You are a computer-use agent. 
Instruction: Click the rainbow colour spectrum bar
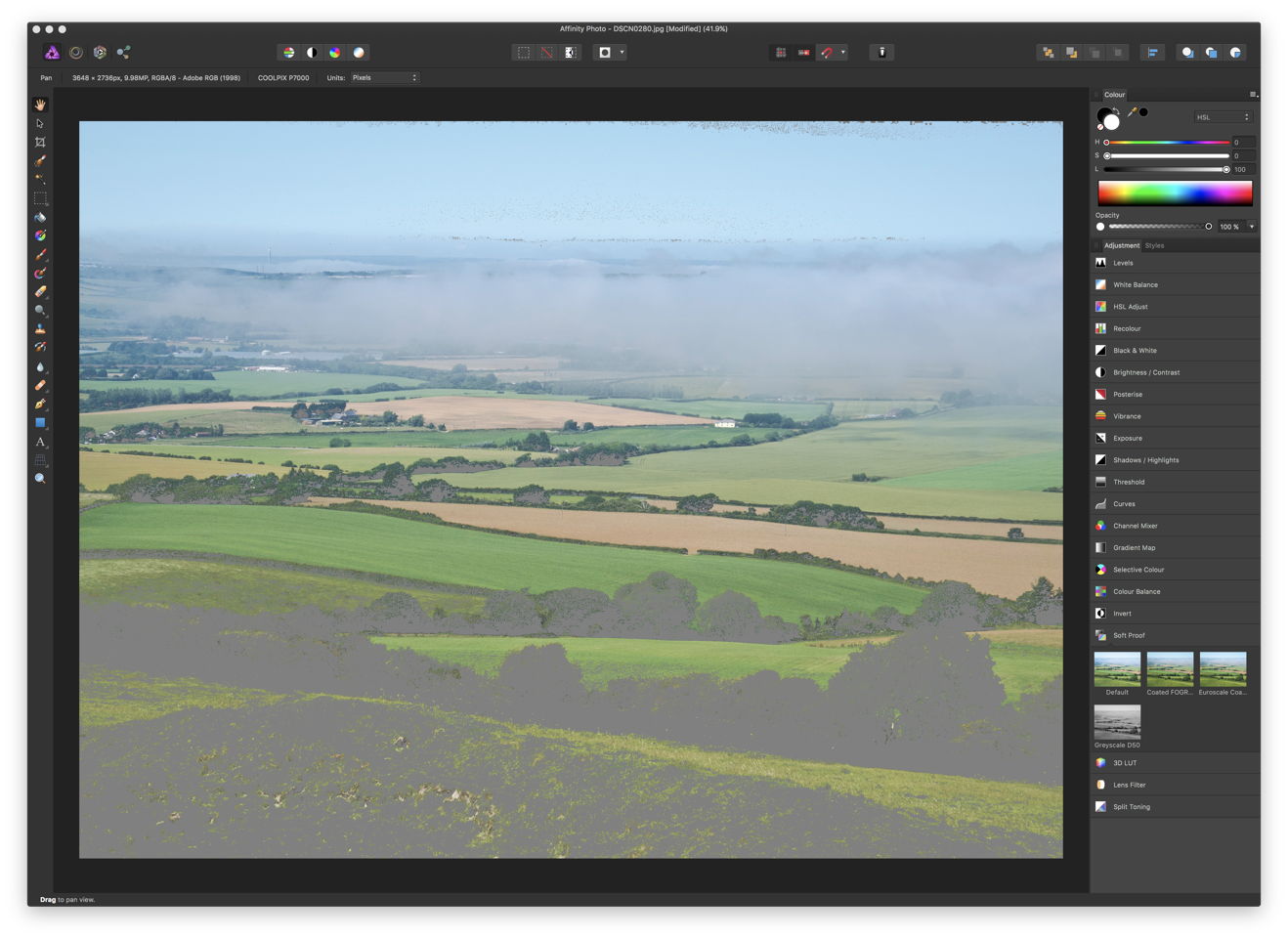pyautogui.click(x=1175, y=192)
